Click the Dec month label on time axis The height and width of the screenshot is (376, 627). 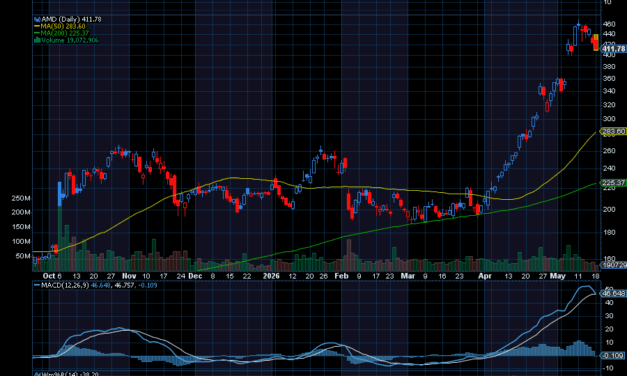point(195,276)
